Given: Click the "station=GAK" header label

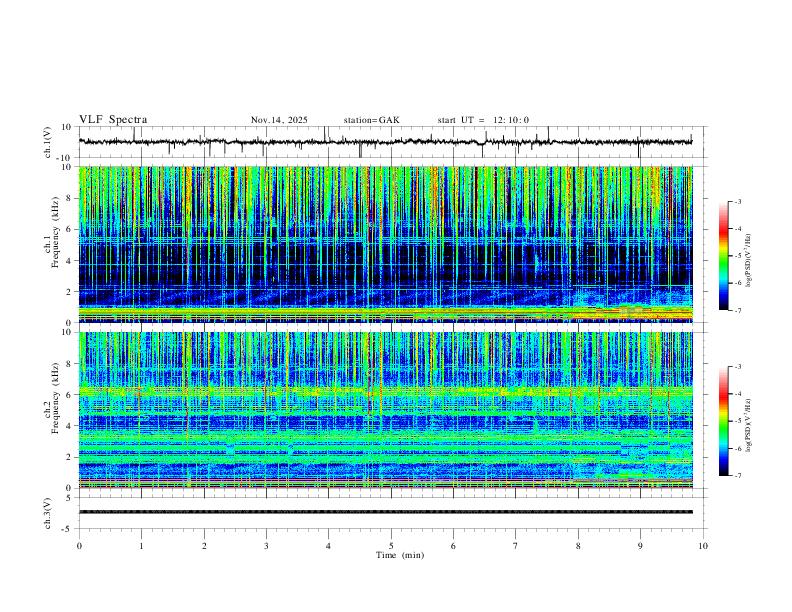Looking at the screenshot, I should pos(371,120).
